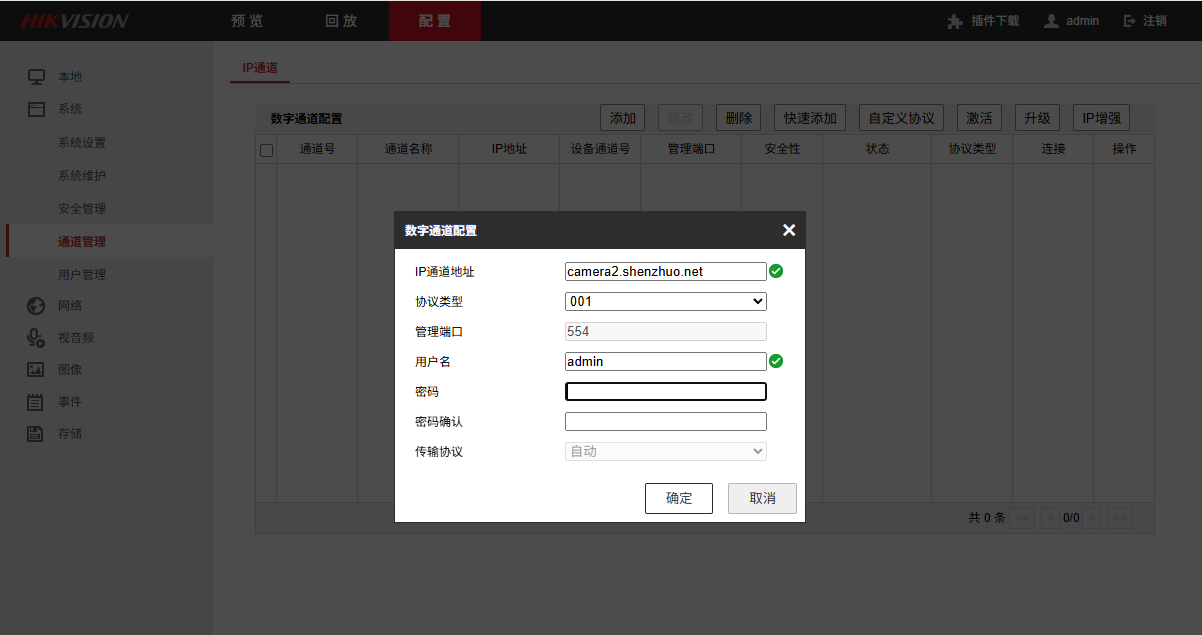Click the 插件下载 puzzle-piece icon
This screenshot has width=1202, height=635.
pos(955,21)
